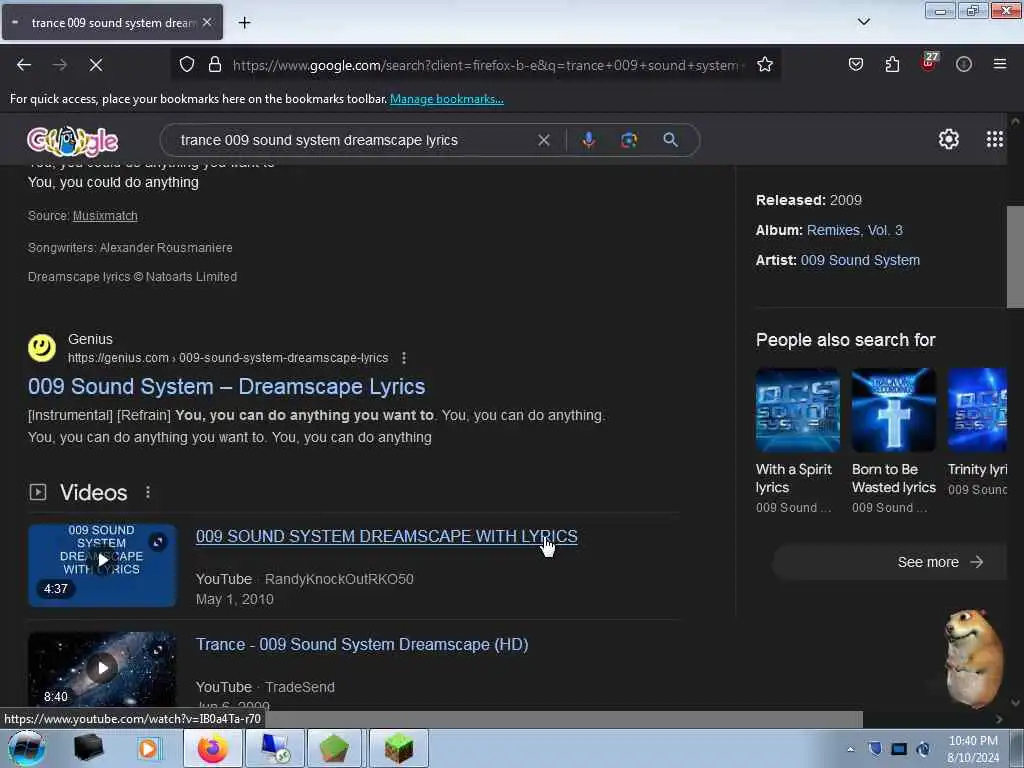This screenshot has width=1024, height=768.
Task: Click the Google doodle logo
Action: pos(72,140)
